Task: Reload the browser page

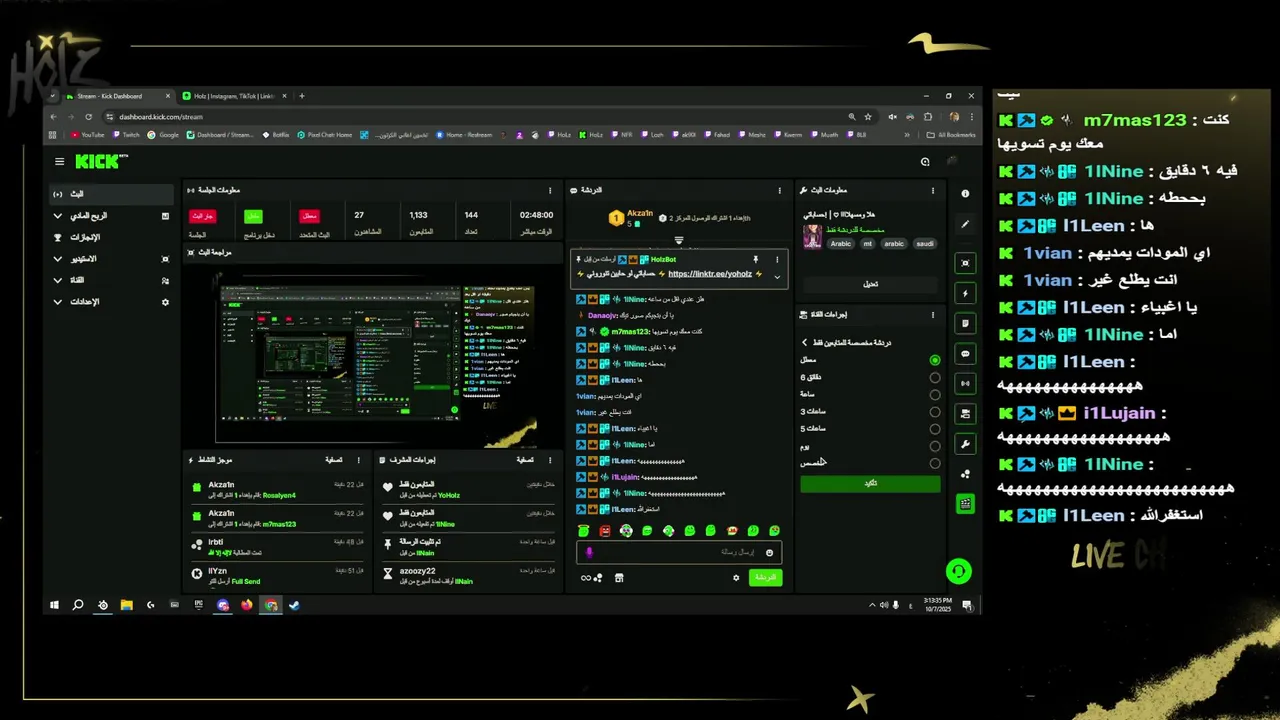Action: (x=88, y=116)
